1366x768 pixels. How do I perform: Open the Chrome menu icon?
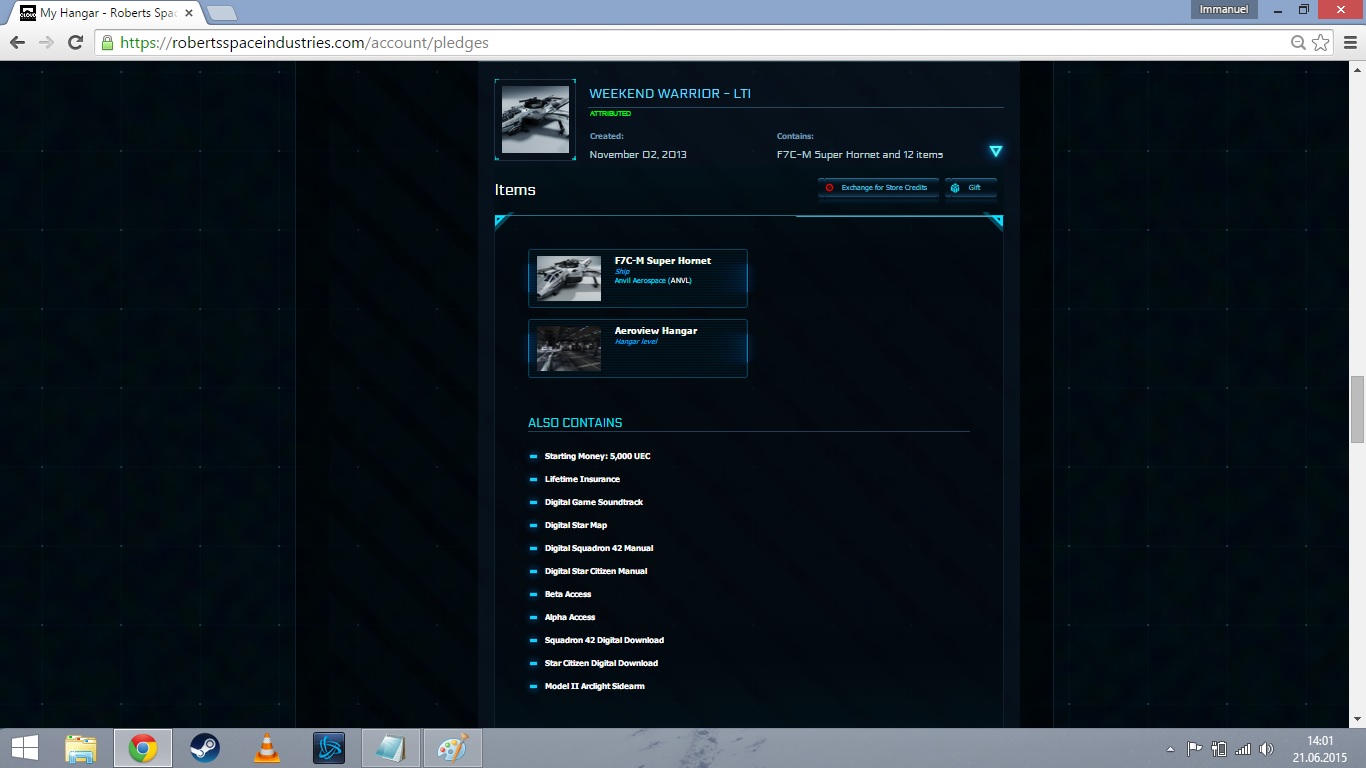click(x=1348, y=43)
